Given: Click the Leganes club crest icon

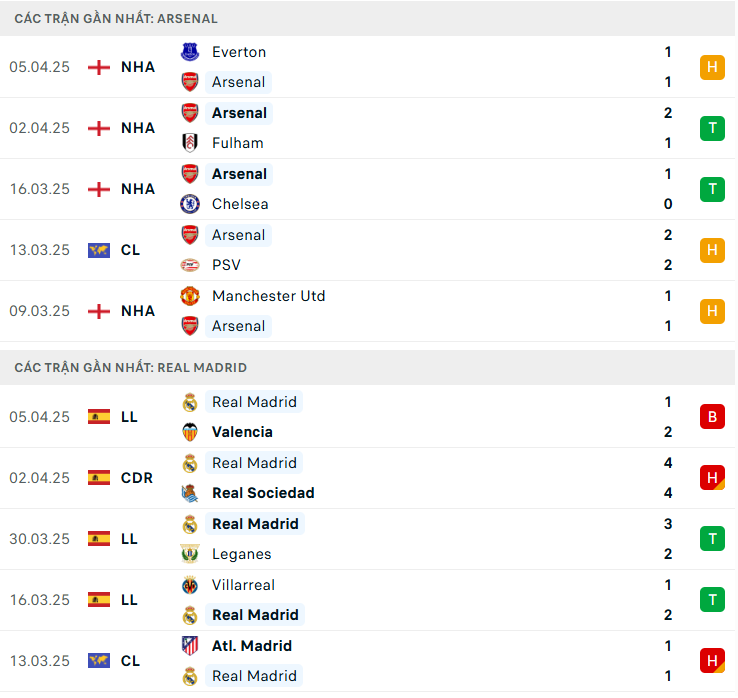Looking at the screenshot, I should [190, 554].
